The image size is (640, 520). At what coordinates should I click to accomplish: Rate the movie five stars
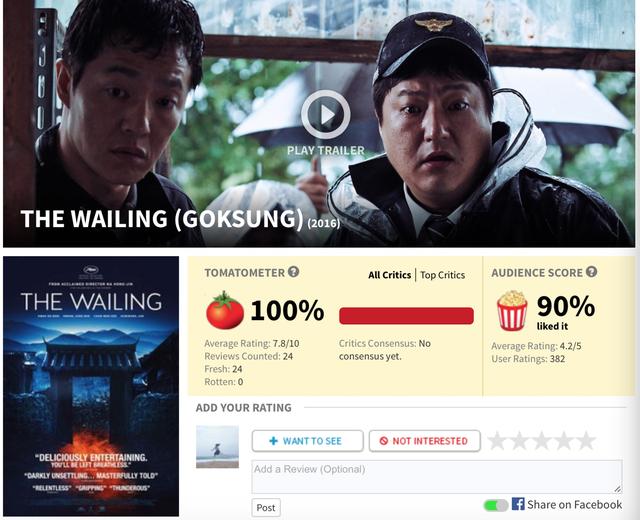point(586,441)
